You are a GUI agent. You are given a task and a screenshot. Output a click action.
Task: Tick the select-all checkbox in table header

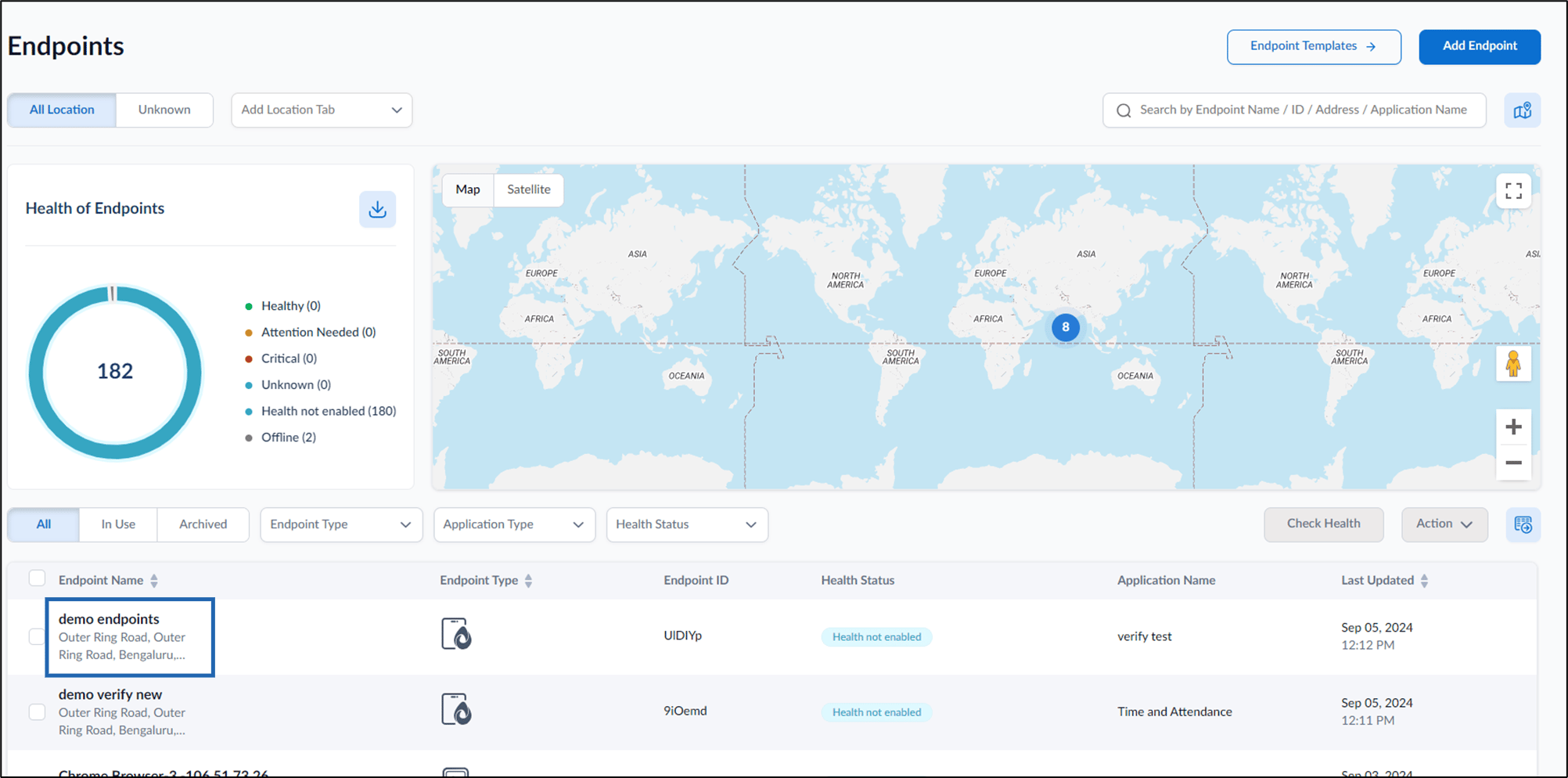click(37, 578)
